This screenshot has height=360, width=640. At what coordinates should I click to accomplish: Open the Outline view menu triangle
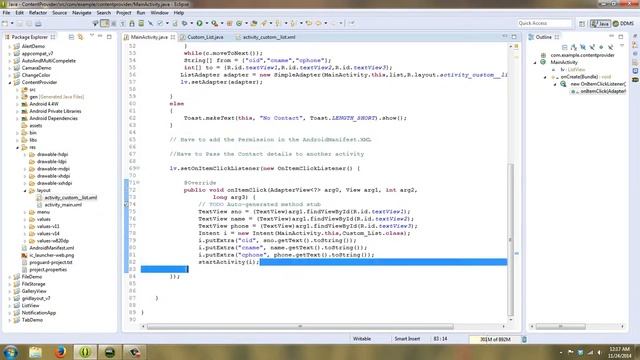622,46
